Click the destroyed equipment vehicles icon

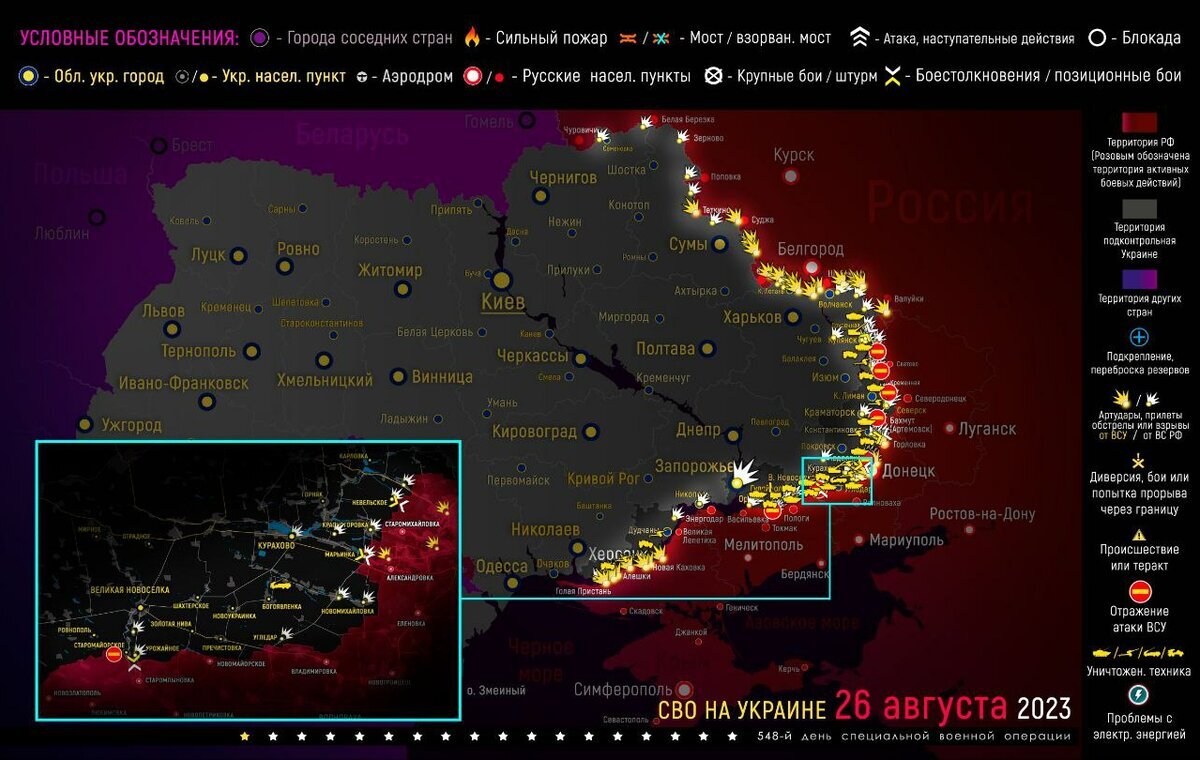[1138, 652]
